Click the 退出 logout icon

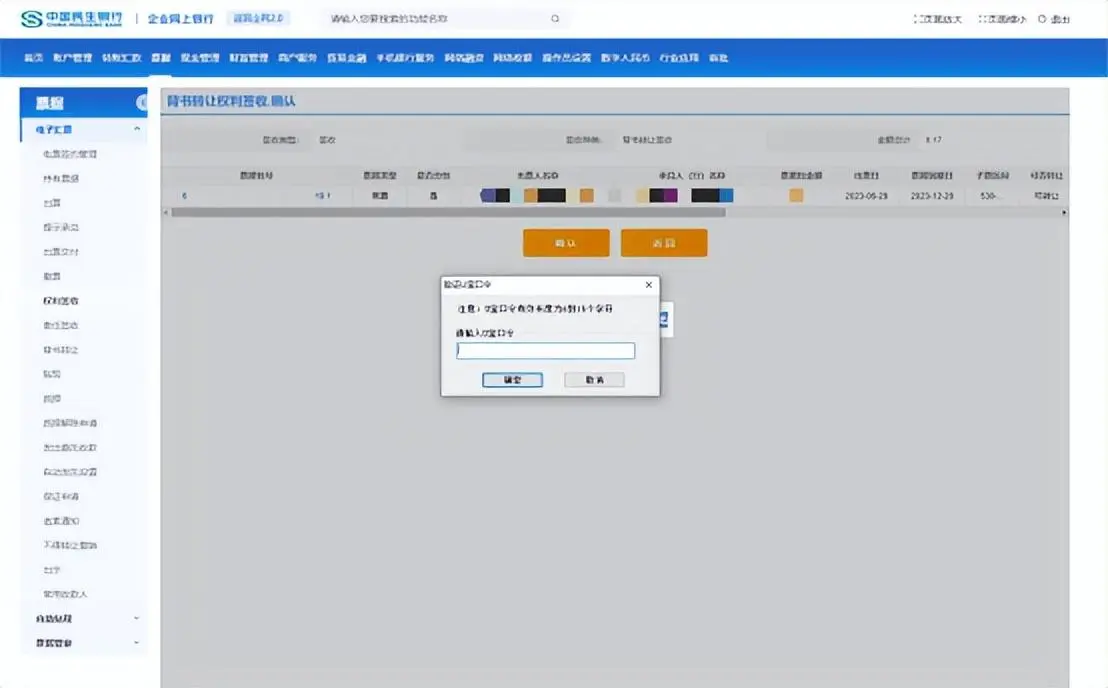tap(1042, 19)
